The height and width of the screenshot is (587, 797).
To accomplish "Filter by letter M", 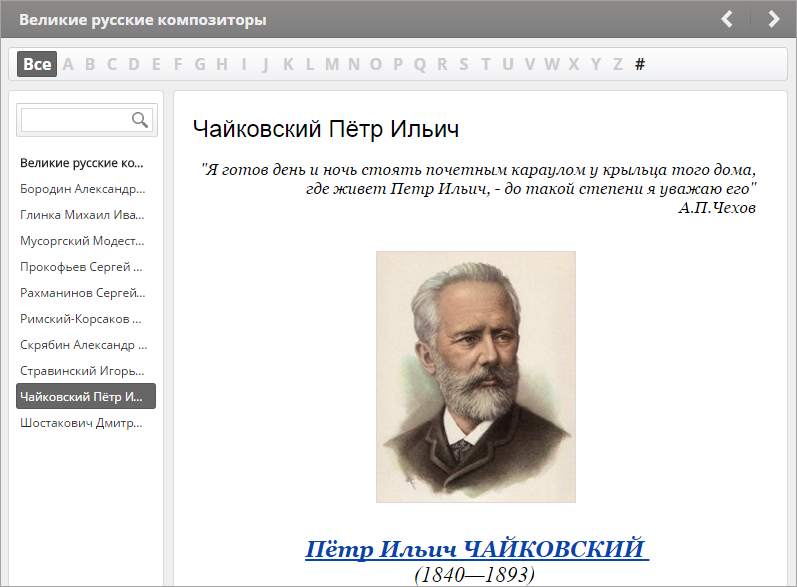I will [332, 64].
